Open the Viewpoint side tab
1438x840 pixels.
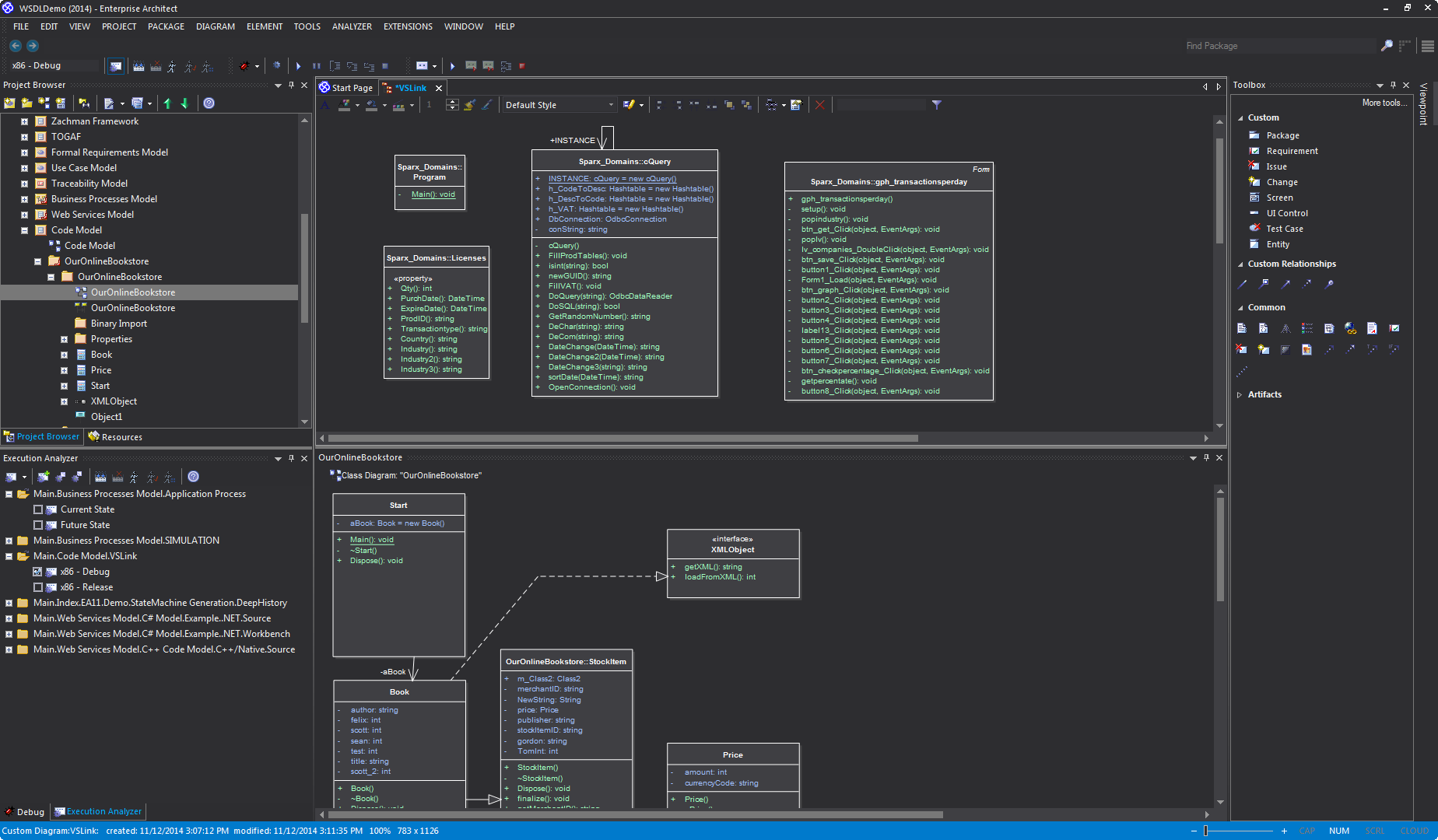(1424, 103)
